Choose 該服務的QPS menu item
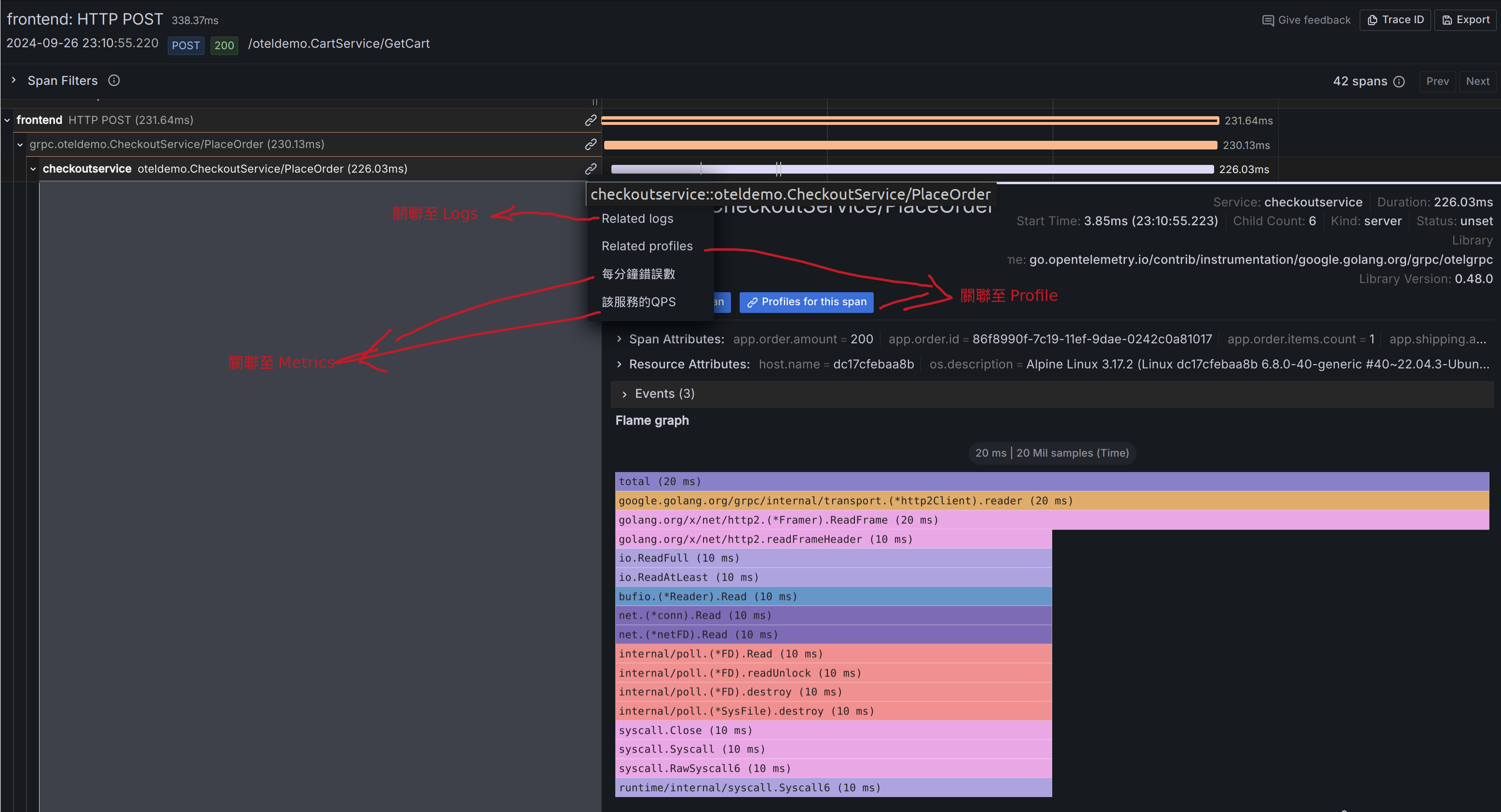Image resolution: width=1501 pixels, height=812 pixels. 638,302
